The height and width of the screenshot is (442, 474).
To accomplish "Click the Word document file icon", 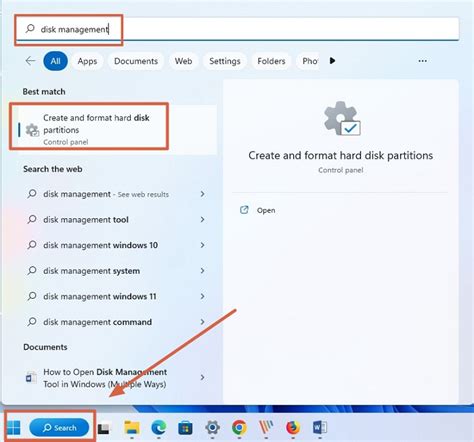I will (32, 378).
